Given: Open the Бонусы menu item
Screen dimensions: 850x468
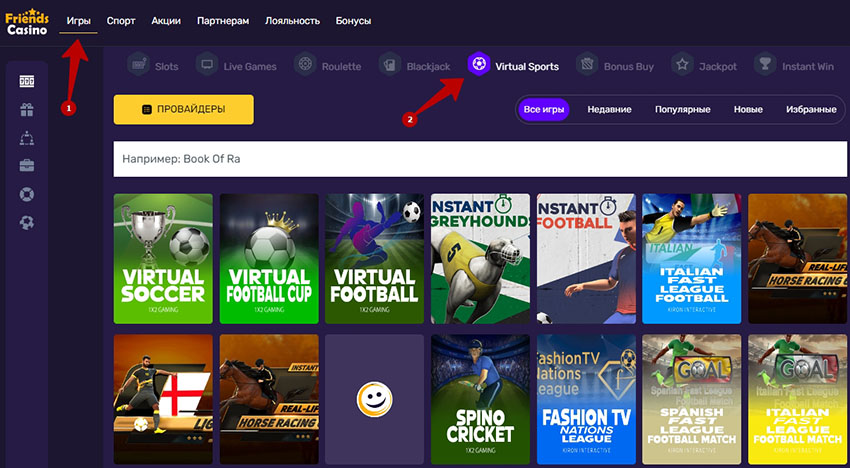Looking at the screenshot, I should pyautogui.click(x=353, y=21).
